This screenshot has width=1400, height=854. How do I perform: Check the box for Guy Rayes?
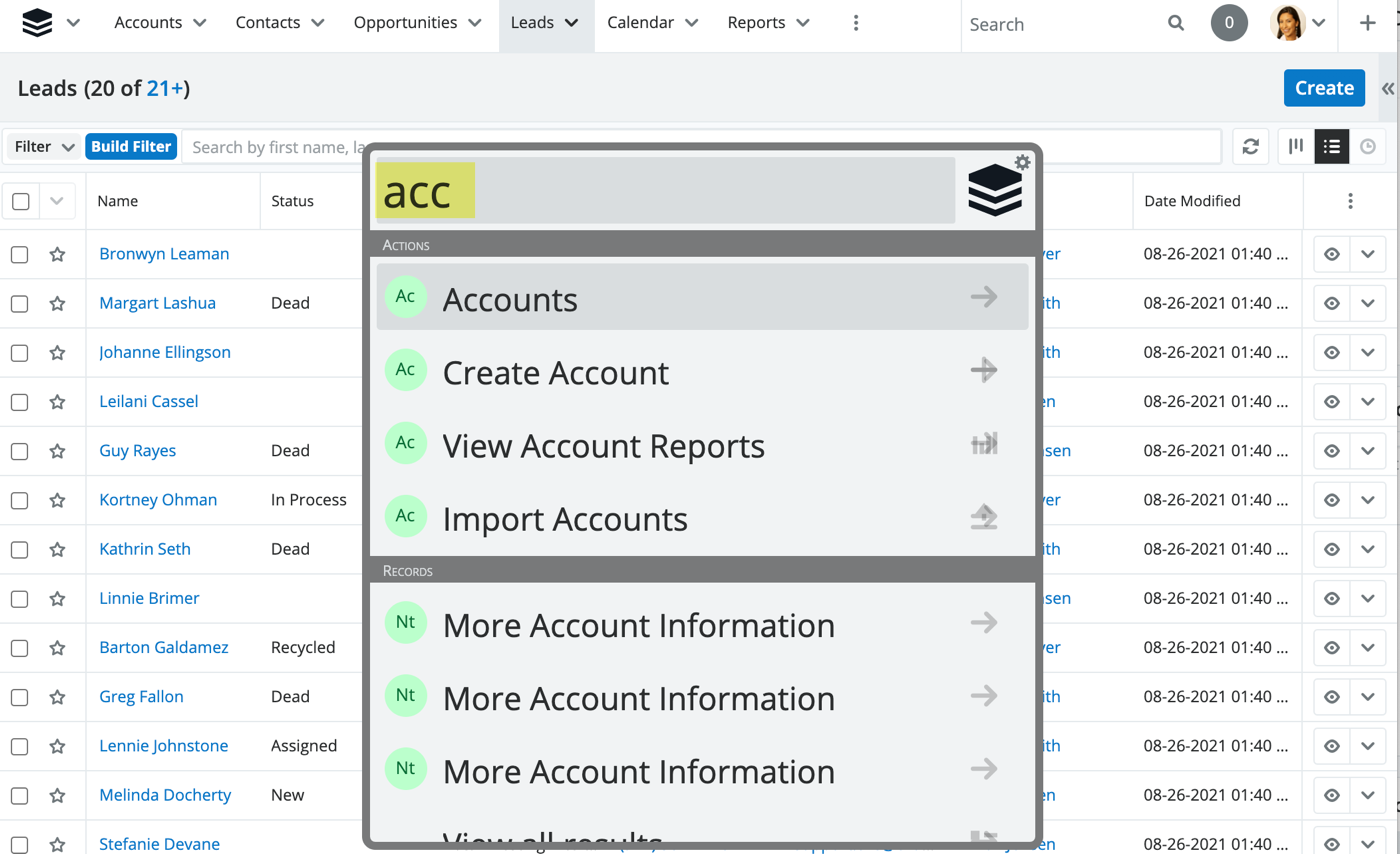(x=20, y=451)
